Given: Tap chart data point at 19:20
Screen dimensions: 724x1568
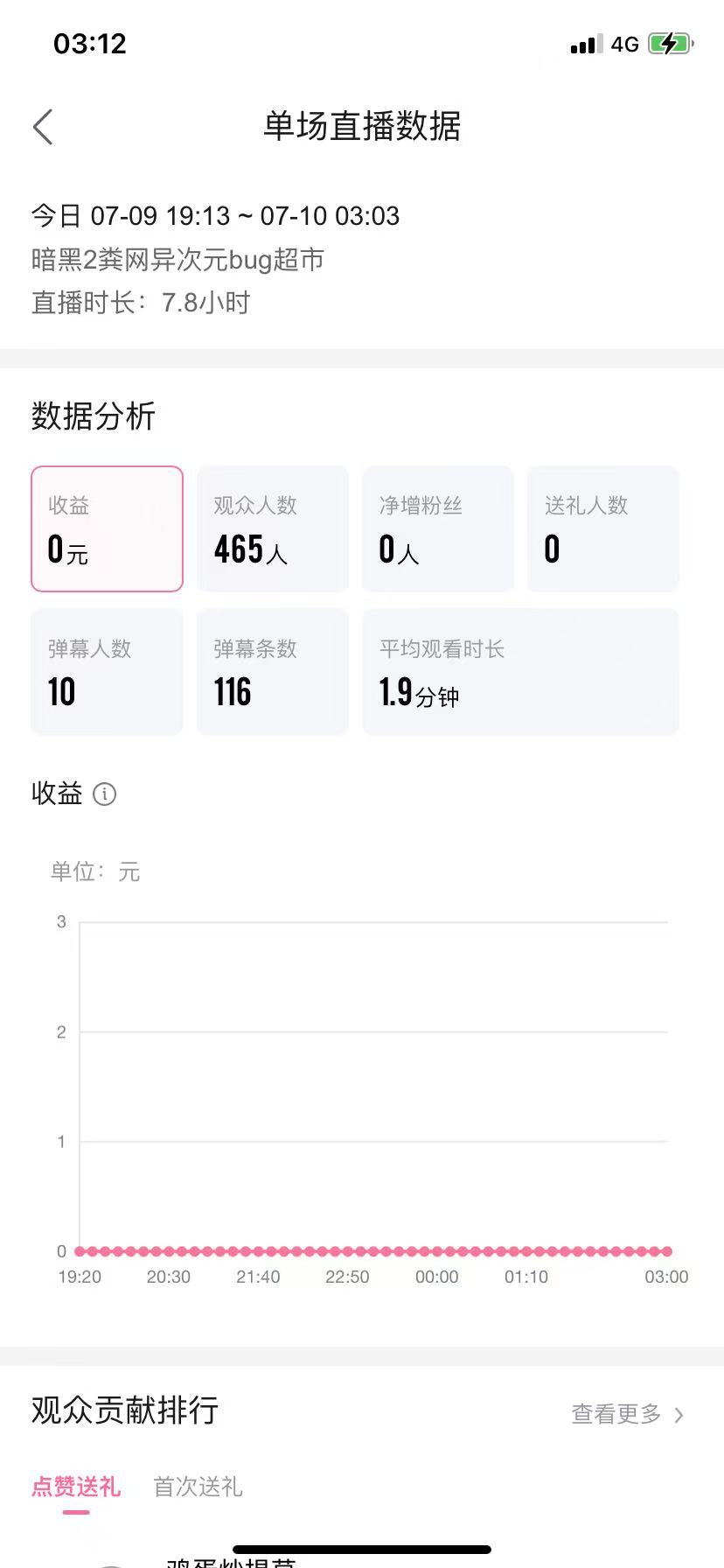Looking at the screenshot, I should tap(80, 1251).
